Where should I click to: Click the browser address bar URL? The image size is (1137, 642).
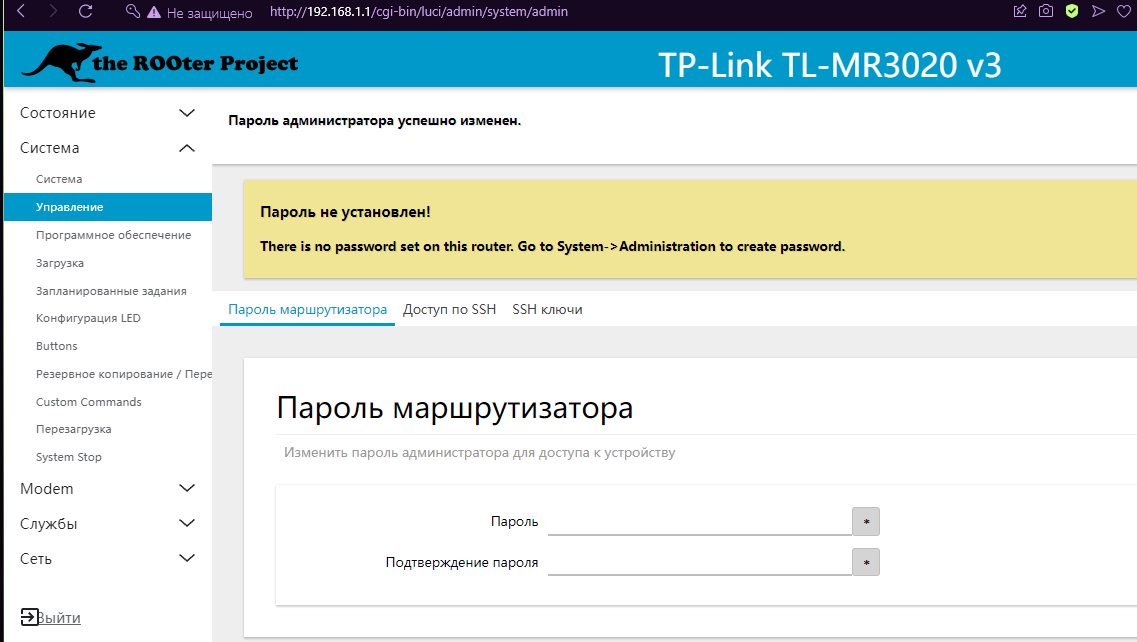(419, 12)
